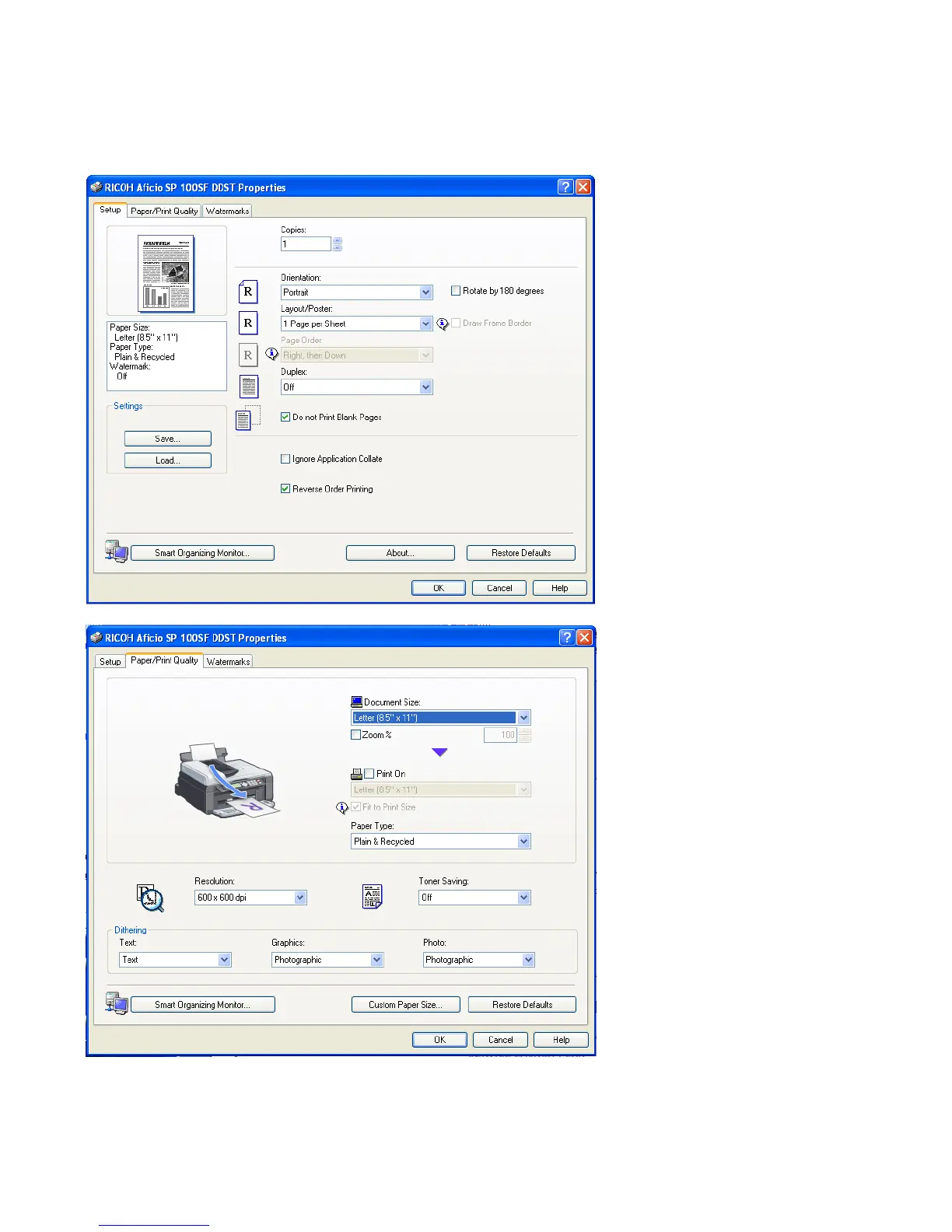Check Ignore Application Collate
Viewport: 952px width, 1232px height.
285,459
